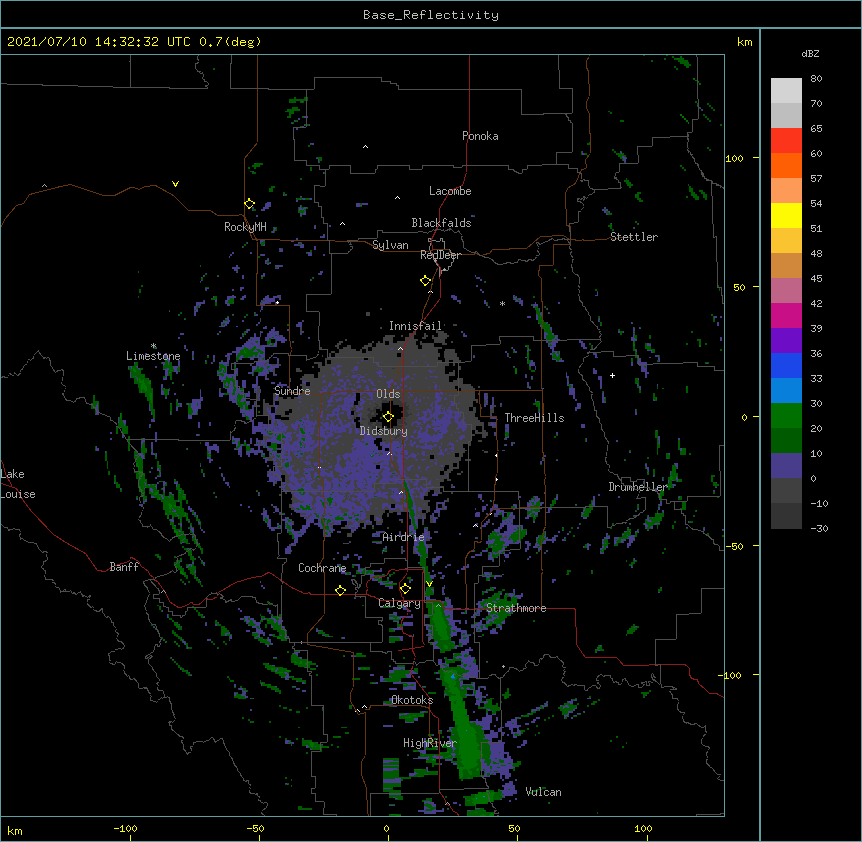
Task: Click the Lake Louise label
Action: point(18,484)
